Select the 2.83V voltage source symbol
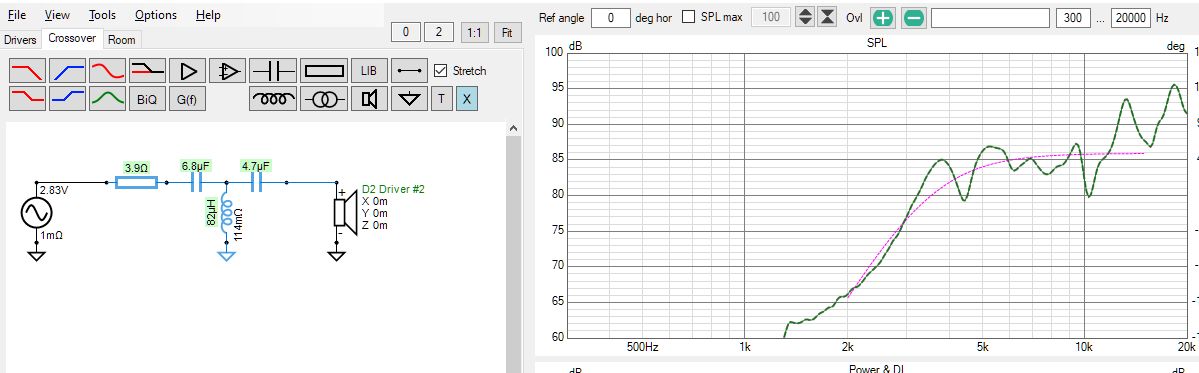Viewport: 1199px width, 373px height. (36, 212)
